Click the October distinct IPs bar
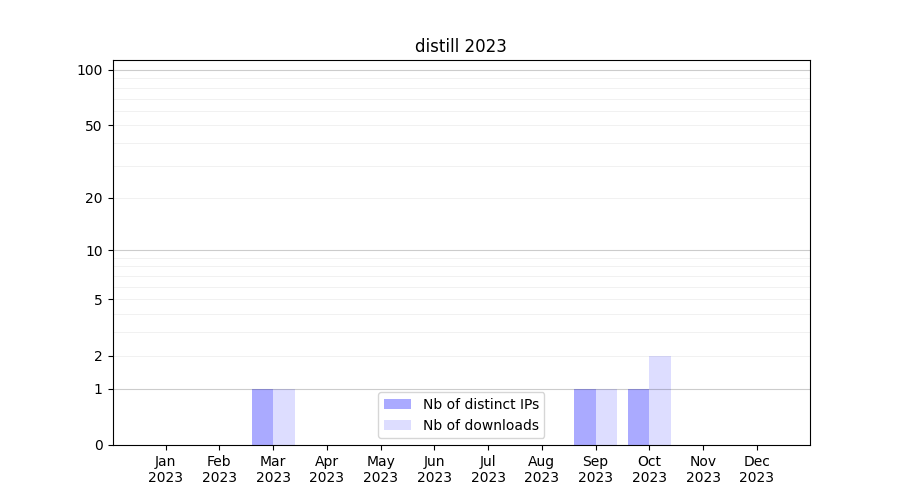This screenshot has width=900, height=500. [x=638, y=417]
